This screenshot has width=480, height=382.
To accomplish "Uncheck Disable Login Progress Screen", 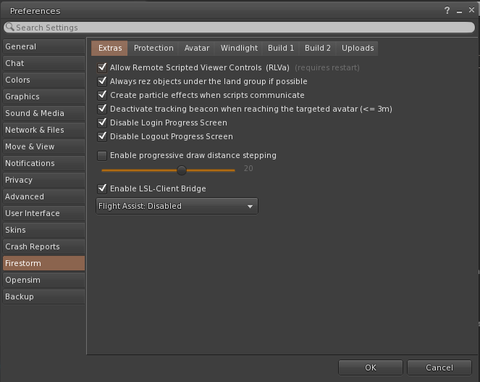I will click(102, 123).
